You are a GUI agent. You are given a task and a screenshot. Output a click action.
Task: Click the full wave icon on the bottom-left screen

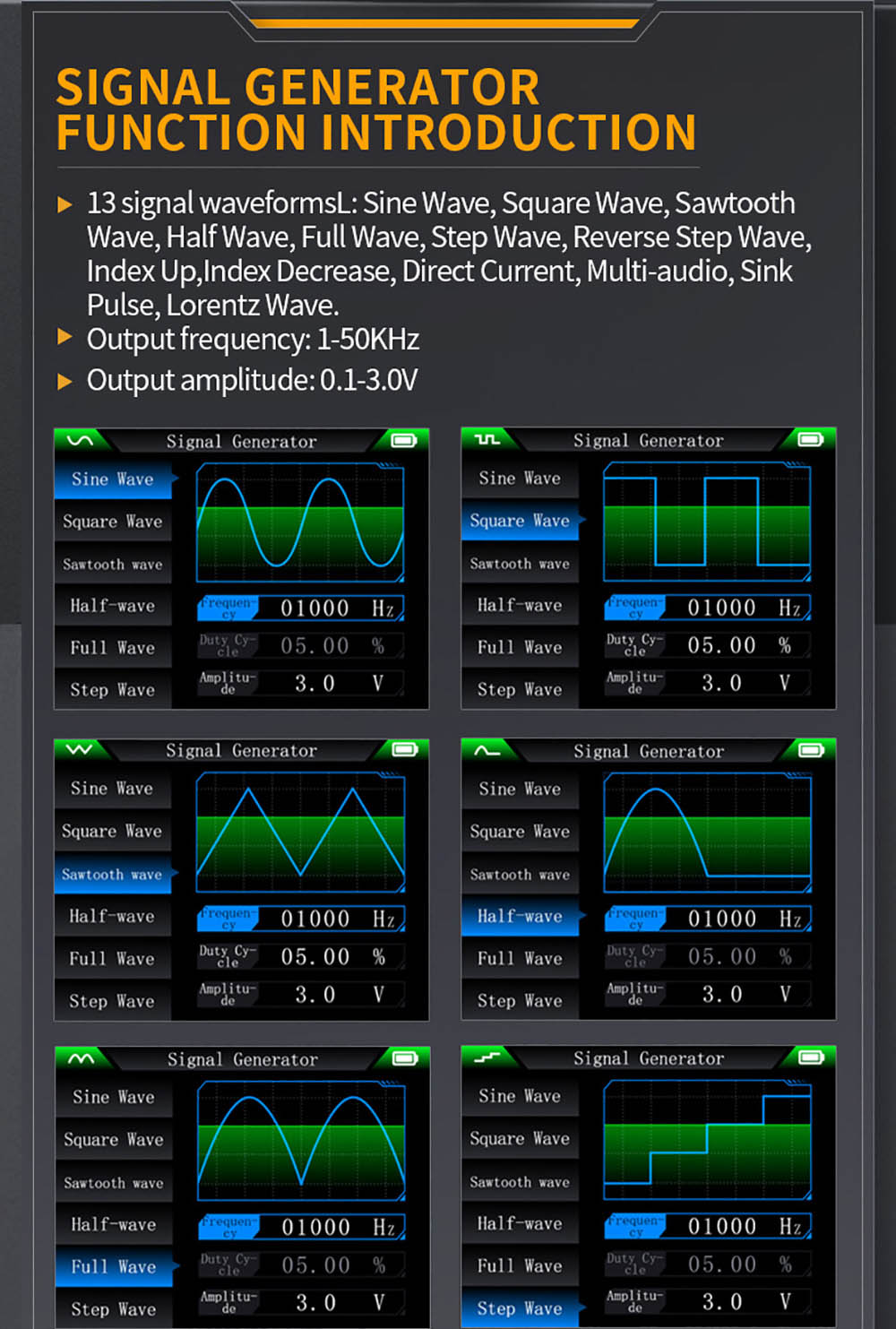pos(81,1058)
